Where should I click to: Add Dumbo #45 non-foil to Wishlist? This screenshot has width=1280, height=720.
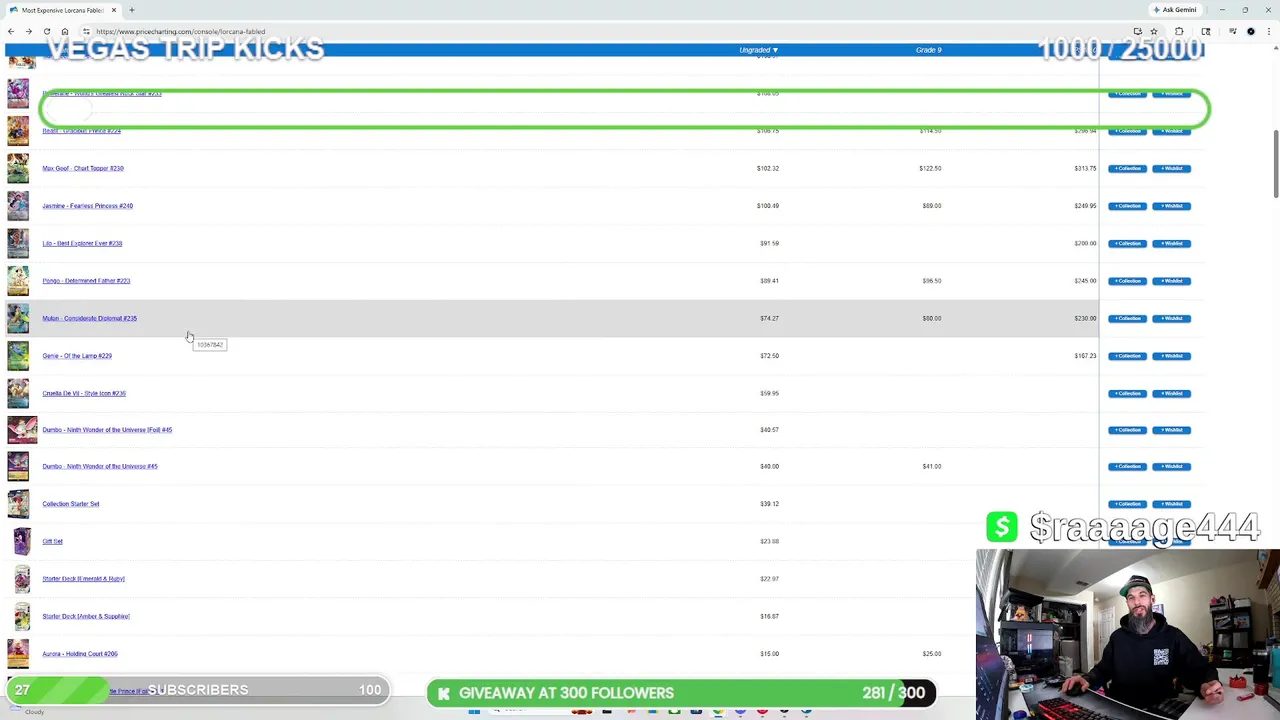click(1171, 466)
